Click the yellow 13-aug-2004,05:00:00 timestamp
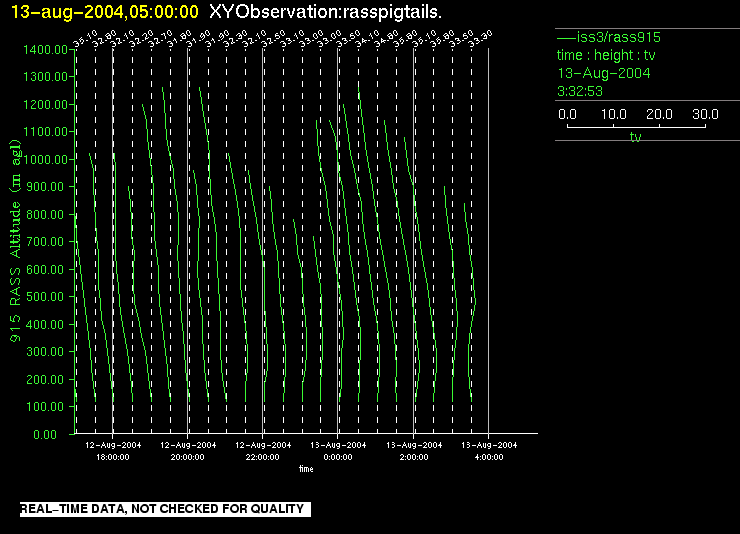 click(x=105, y=11)
